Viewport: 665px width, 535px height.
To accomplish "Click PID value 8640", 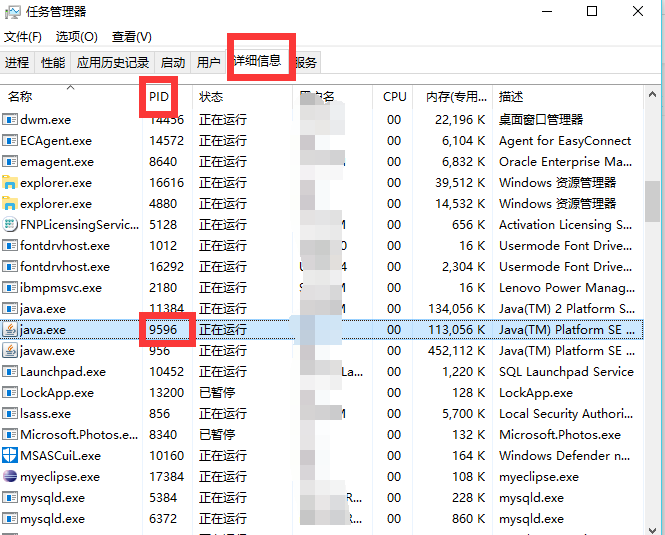I will [x=163, y=162].
